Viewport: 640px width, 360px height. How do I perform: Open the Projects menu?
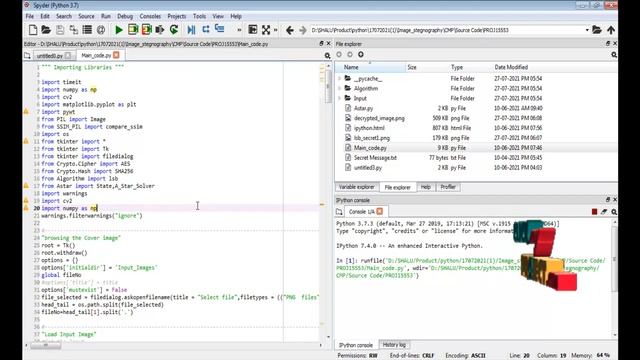coord(177,16)
